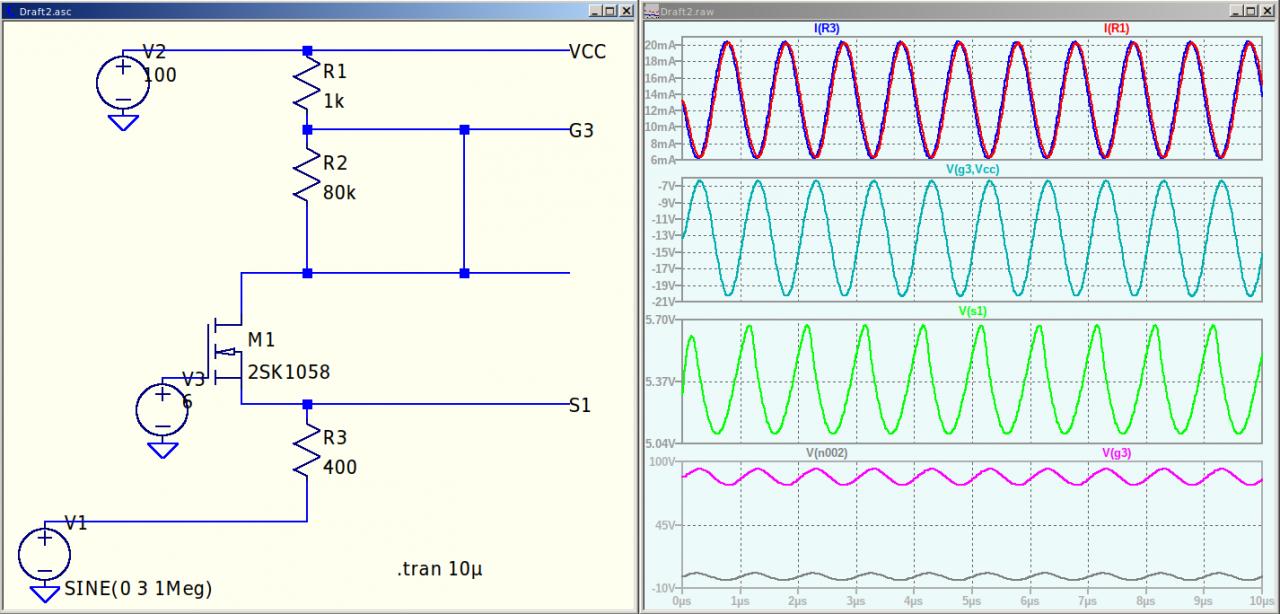Click the 80k value of R2
The height and width of the screenshot is (614, 1280).
pyautogui.click(x=339, y=192)
